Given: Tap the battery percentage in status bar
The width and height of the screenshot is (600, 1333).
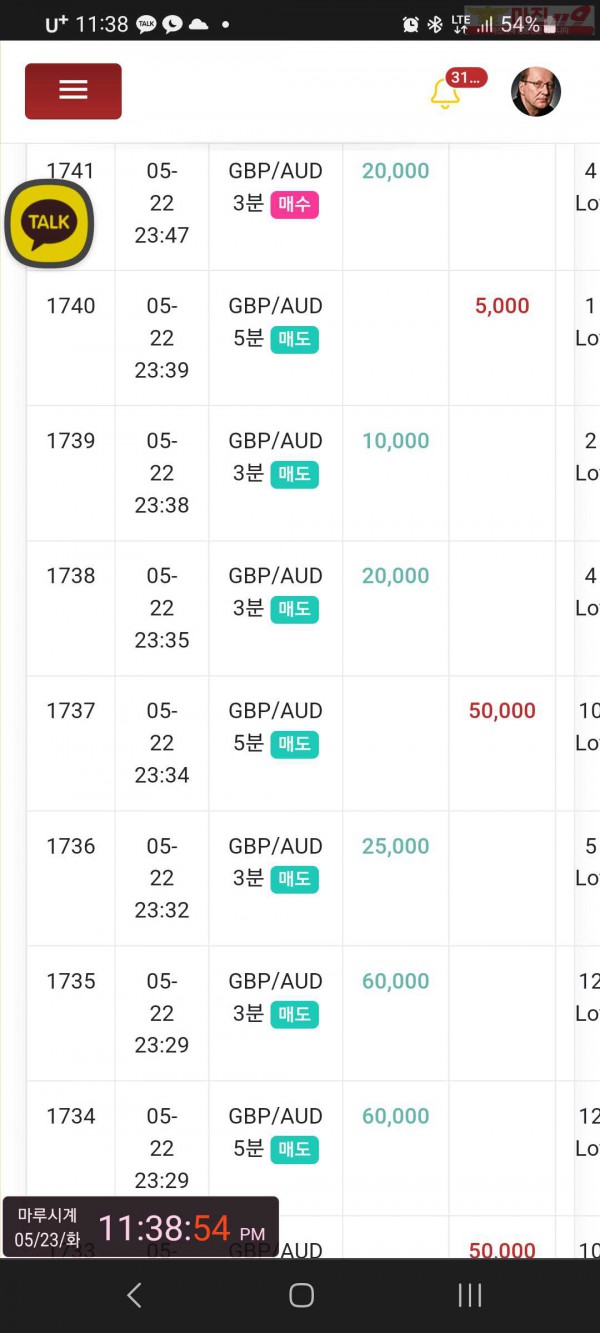Looking at the screenshot, I should [x=520, y=24].
